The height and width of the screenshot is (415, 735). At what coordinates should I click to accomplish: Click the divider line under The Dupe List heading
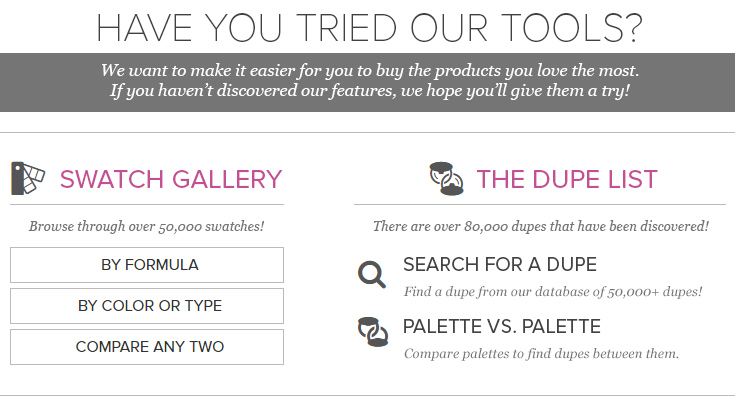click(x=540, y=204)
